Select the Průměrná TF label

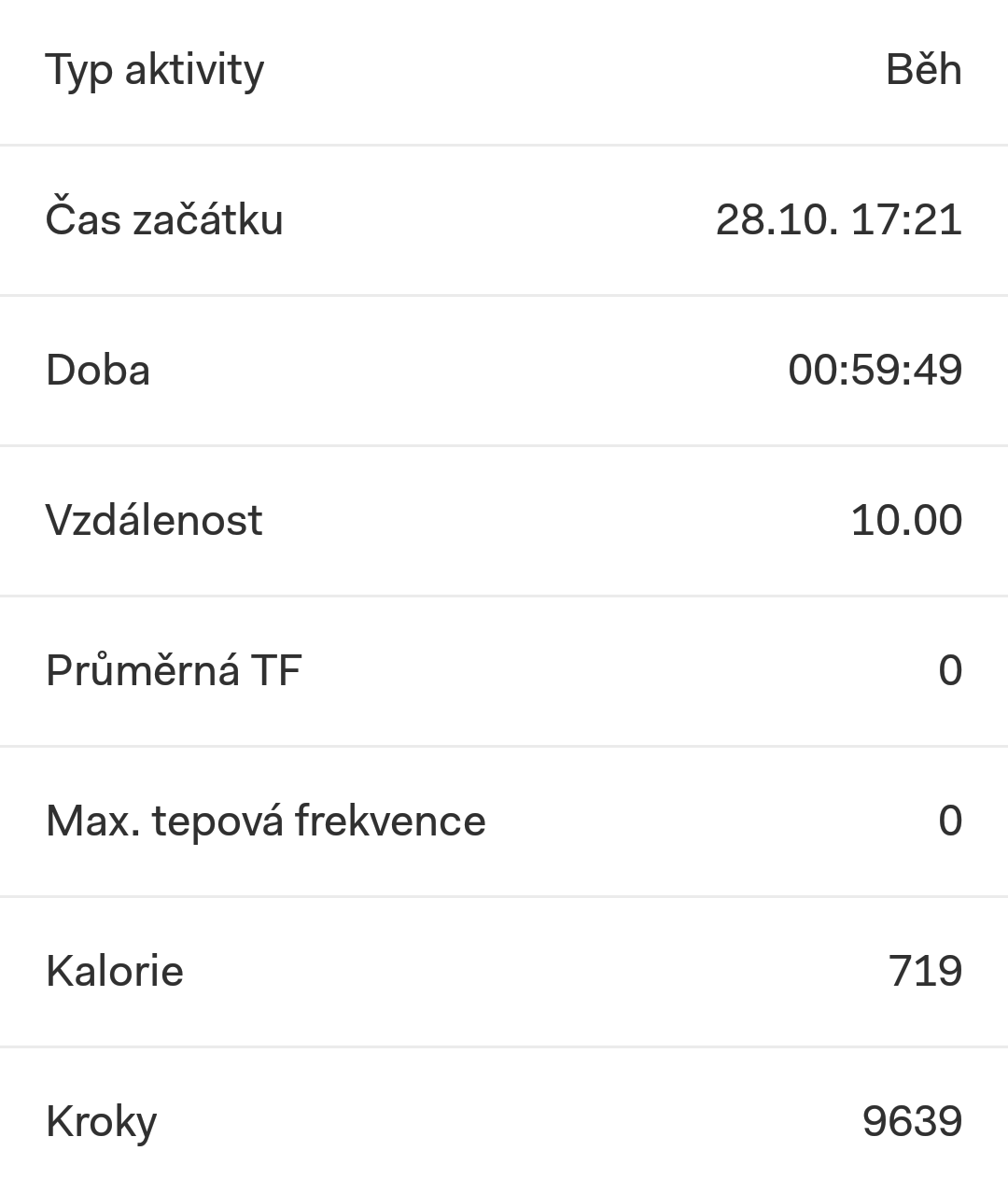pyautogui.click(x=174, y=668)
